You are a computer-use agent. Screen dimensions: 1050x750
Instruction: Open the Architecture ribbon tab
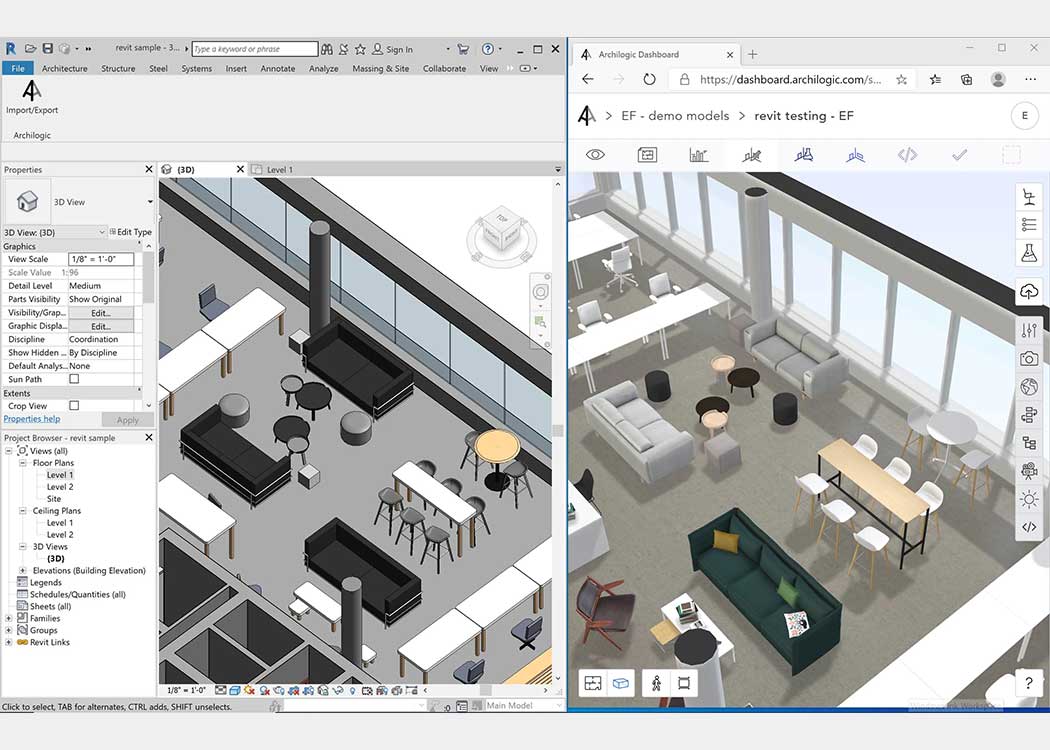click(64, 69)
